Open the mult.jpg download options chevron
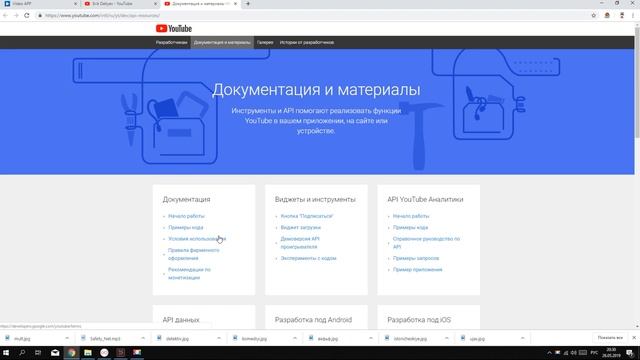Image resolution: width=640 pixels, height=360 pixels. pyautogui.click(x=67, y=338)
